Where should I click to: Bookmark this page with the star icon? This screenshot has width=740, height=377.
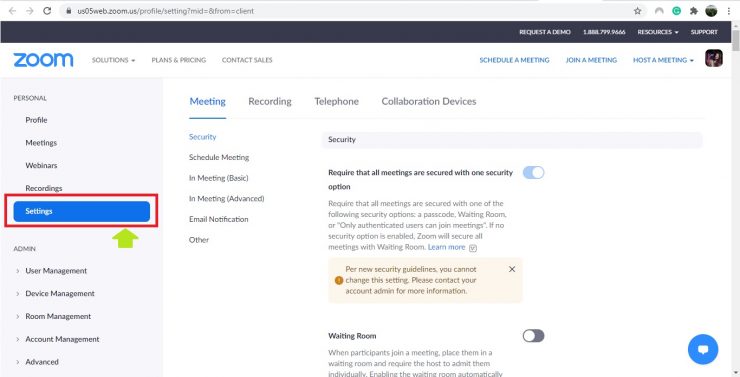pyautogui.click(x=637, y=11)
